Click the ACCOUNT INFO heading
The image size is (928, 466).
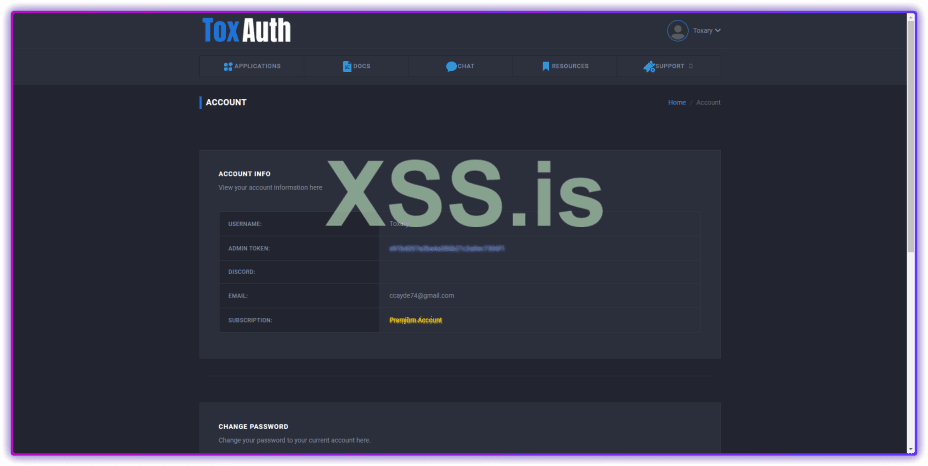[244, 174]
